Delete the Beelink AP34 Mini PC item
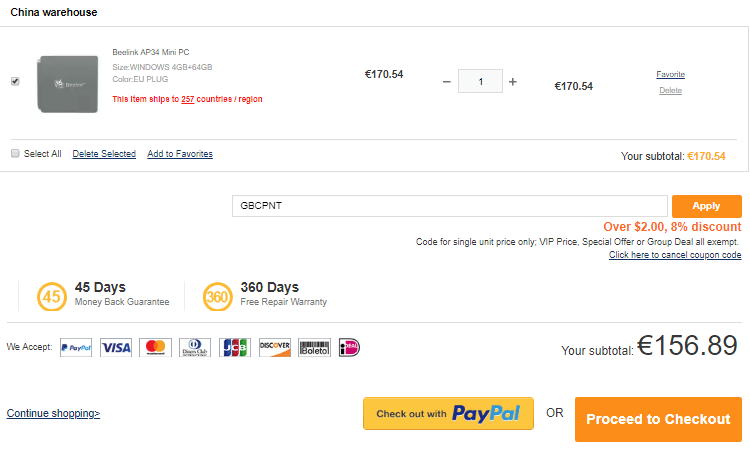Screen dimensions: 750x449 [x=671, y=90]
